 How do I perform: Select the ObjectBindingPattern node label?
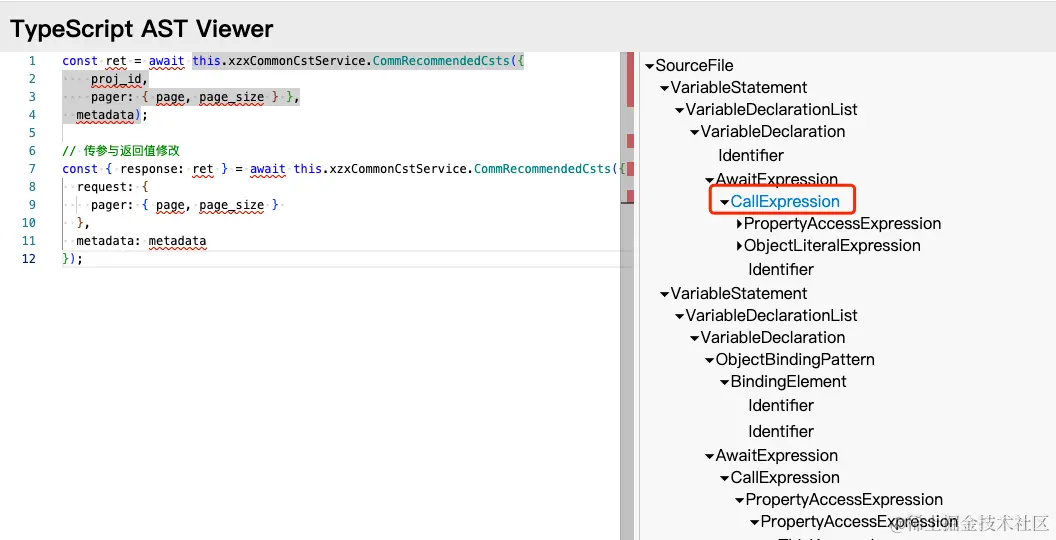(x=795, y=360)
